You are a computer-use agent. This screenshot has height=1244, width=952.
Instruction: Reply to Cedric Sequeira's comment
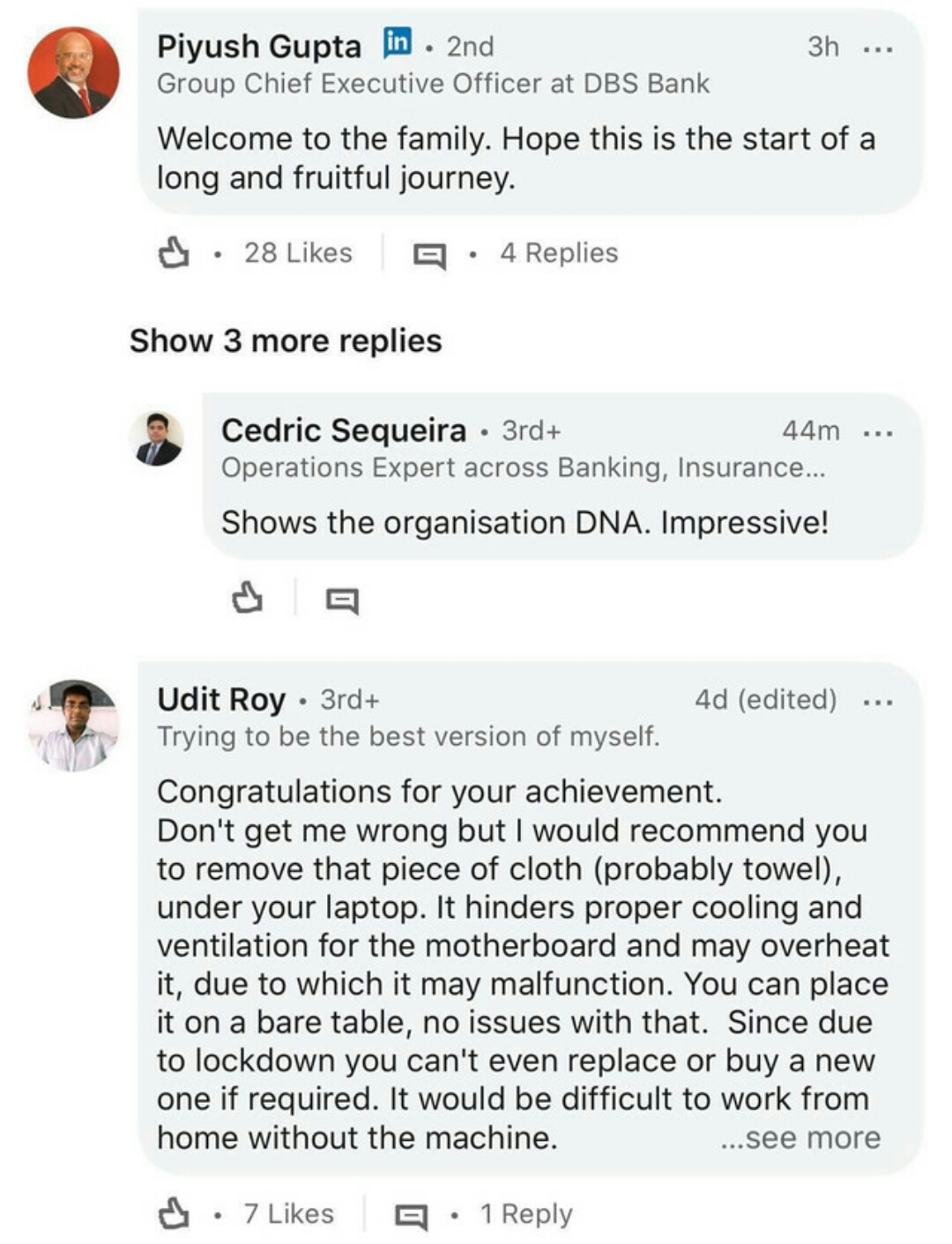point(342,600)
